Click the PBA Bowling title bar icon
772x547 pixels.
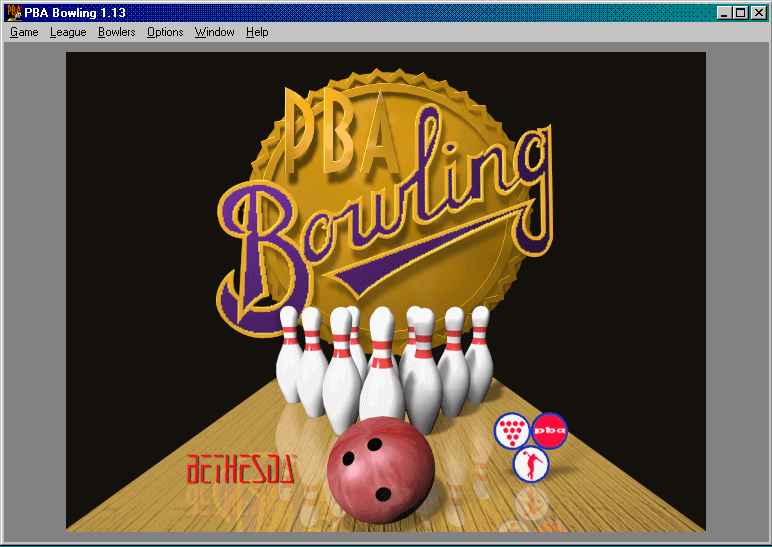14,12
